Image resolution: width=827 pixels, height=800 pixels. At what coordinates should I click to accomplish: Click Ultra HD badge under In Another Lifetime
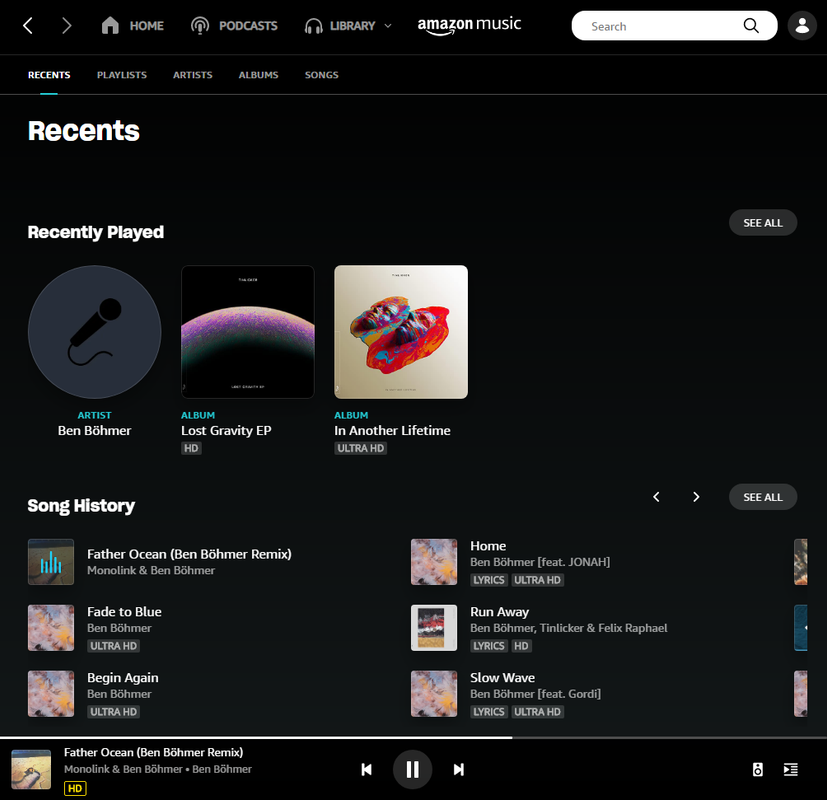click(360, 448)
